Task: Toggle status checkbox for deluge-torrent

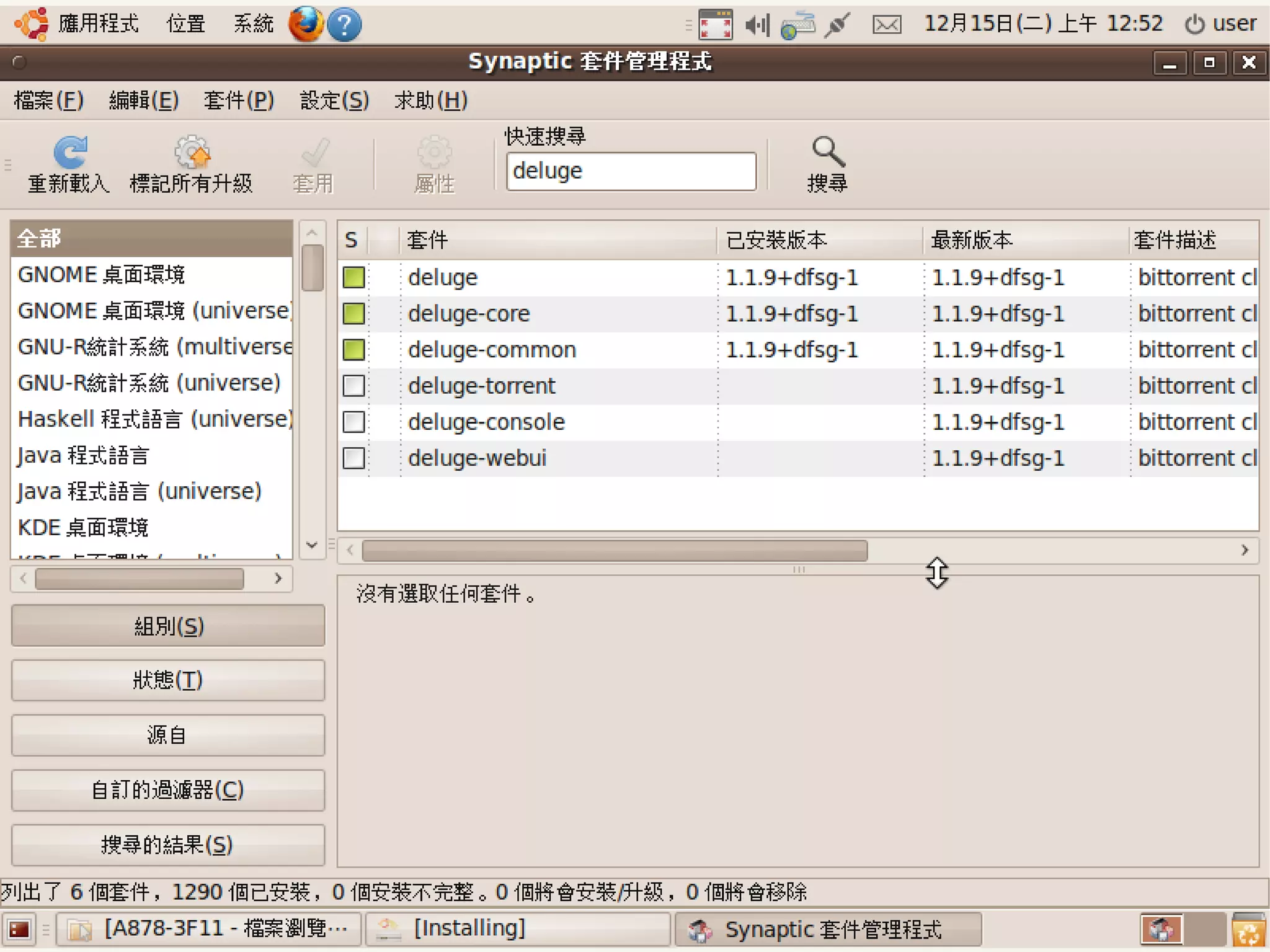Action: tap(354, 386)
